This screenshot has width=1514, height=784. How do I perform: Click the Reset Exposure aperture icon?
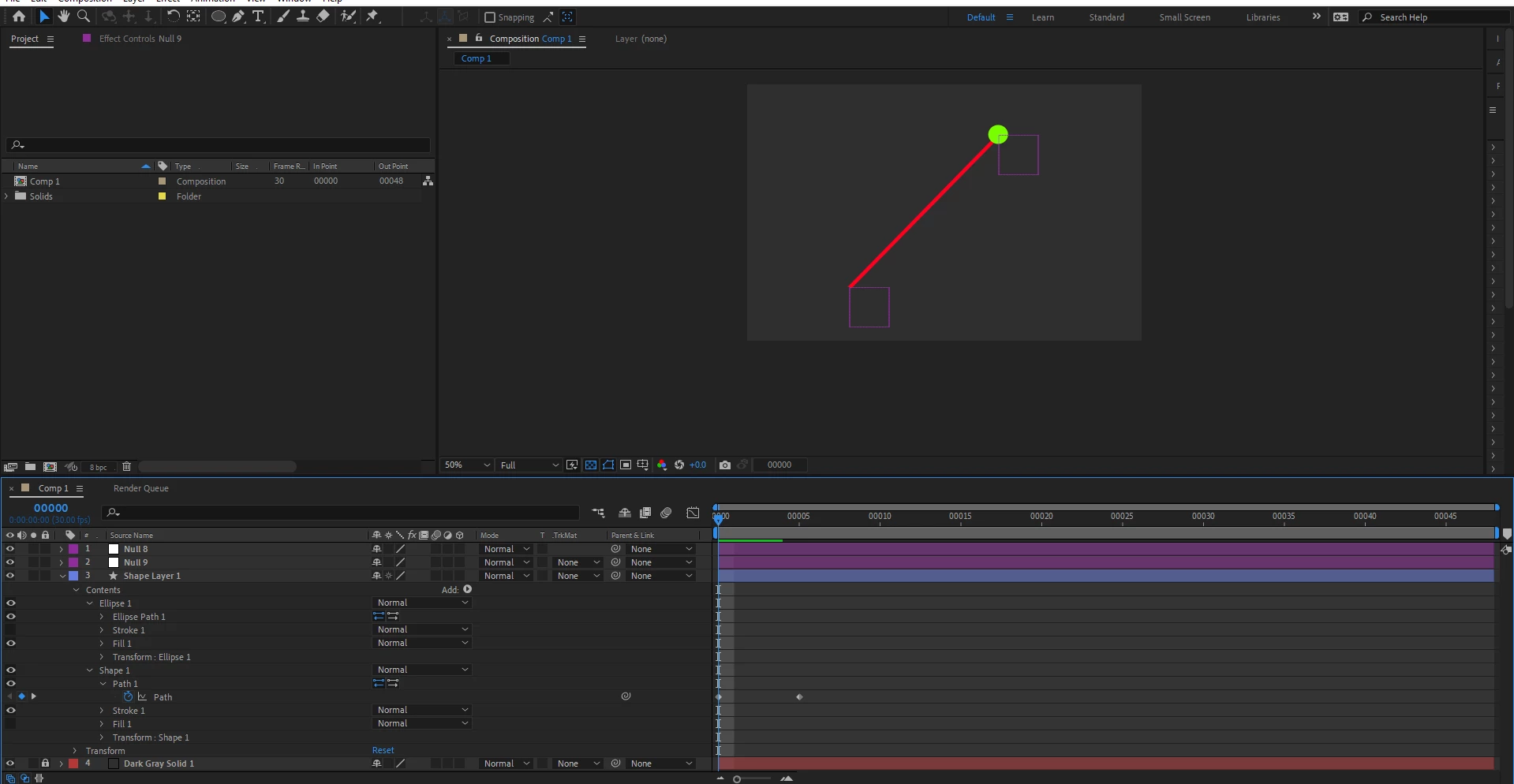coord(679,465)
